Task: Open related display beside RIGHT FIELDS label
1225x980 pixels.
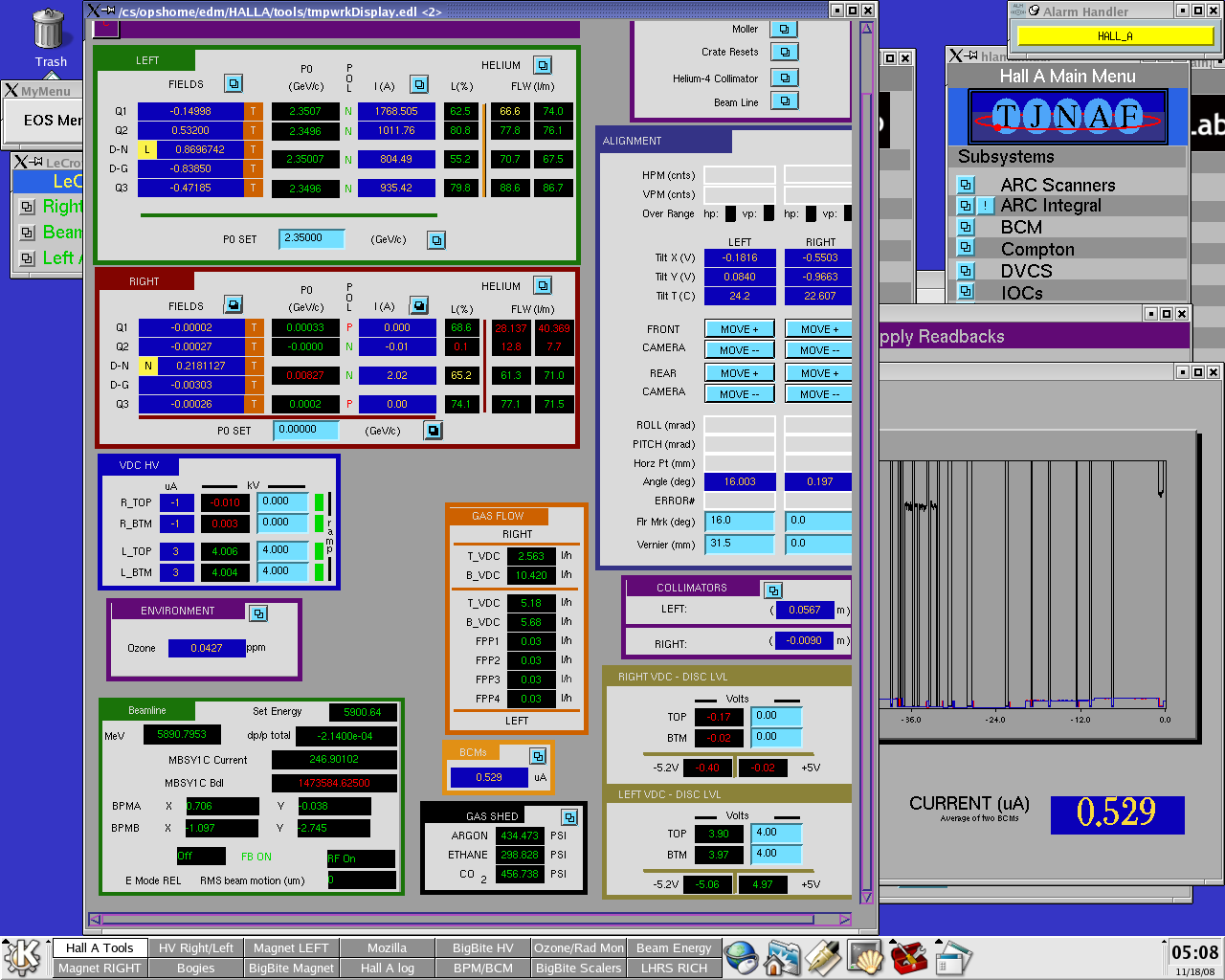Action: tap(234, 304)
